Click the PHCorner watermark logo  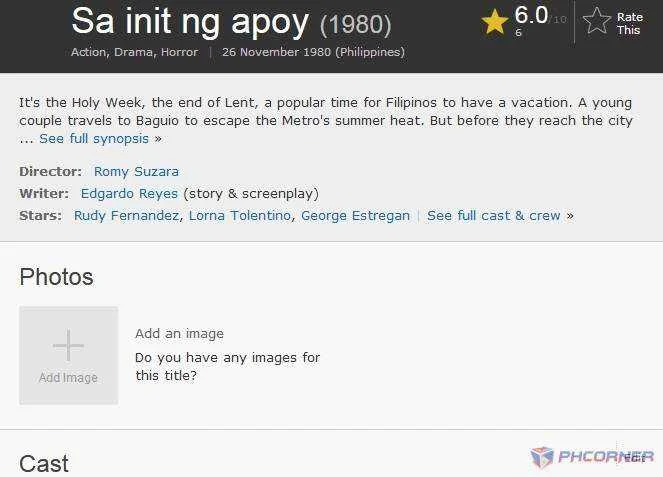pyautogui.click(x=592, y=457)
